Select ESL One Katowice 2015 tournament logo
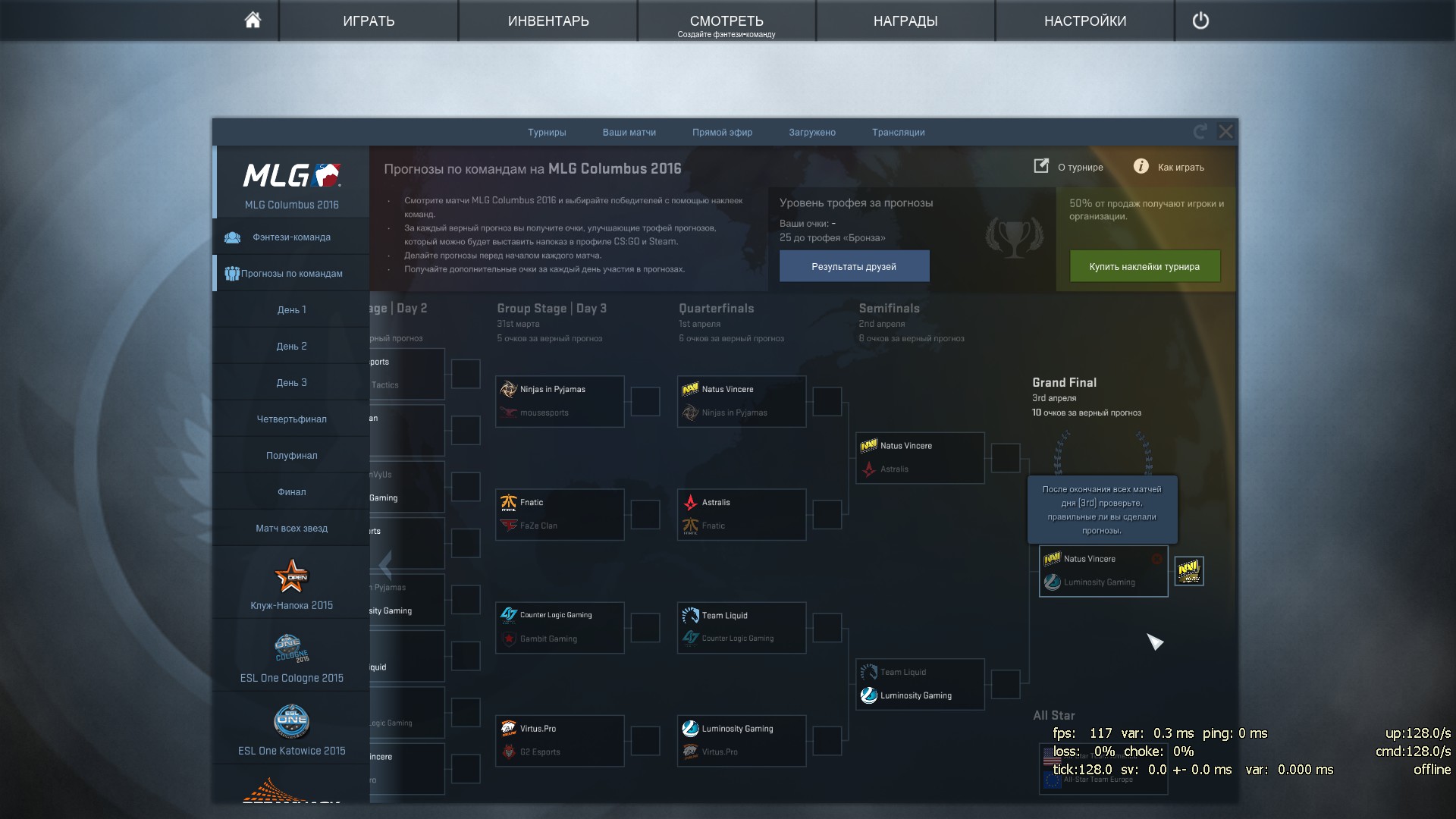The height and width of the screenshot is (819, 1456). (x=291, y=721)
